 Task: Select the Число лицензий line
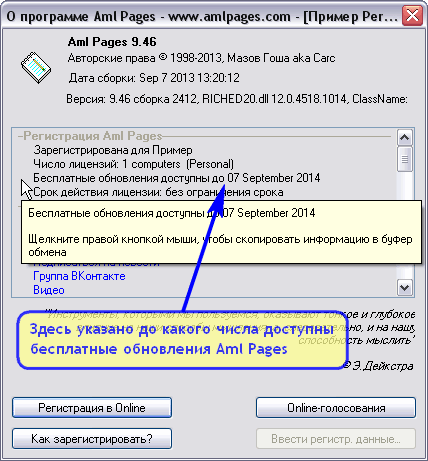point(133,164)
